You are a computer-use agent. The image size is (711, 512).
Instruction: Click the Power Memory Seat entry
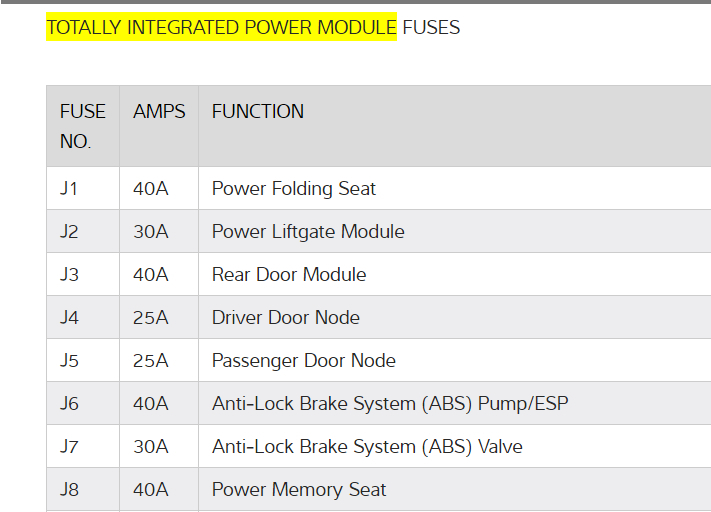[299, 489]
